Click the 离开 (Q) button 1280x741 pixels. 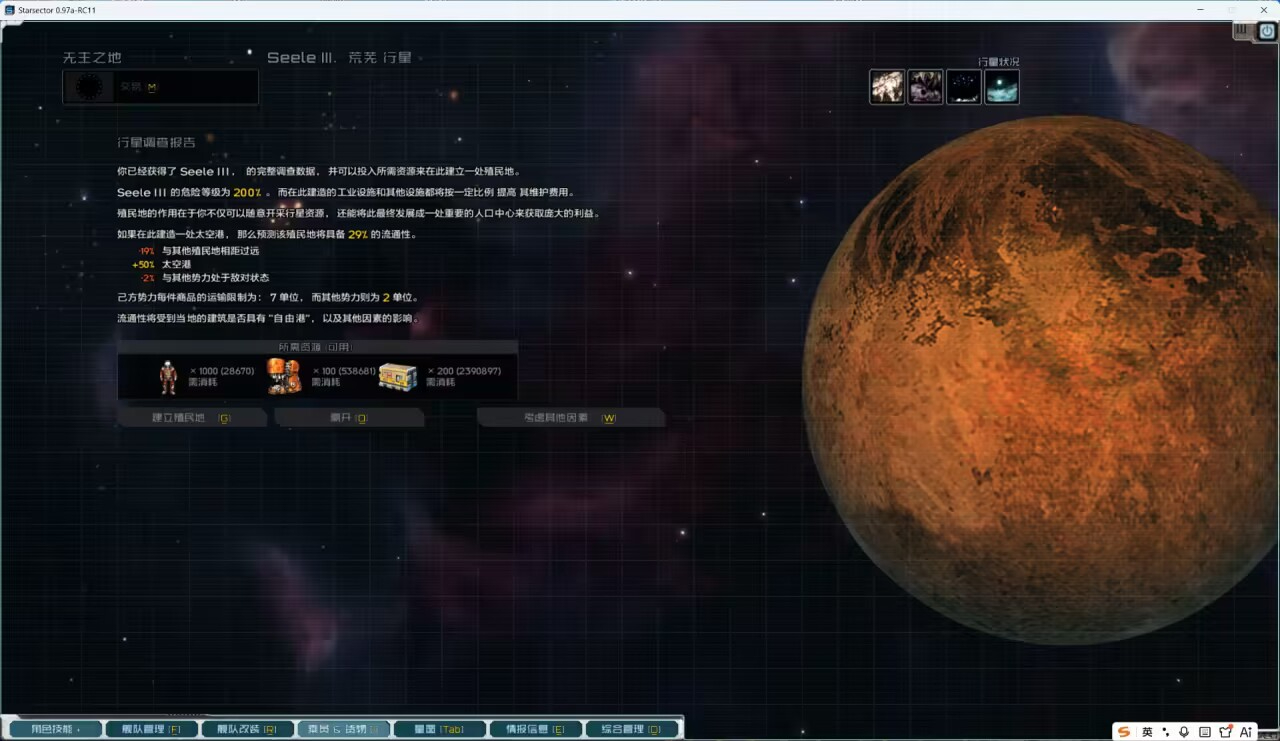[349, 418]
